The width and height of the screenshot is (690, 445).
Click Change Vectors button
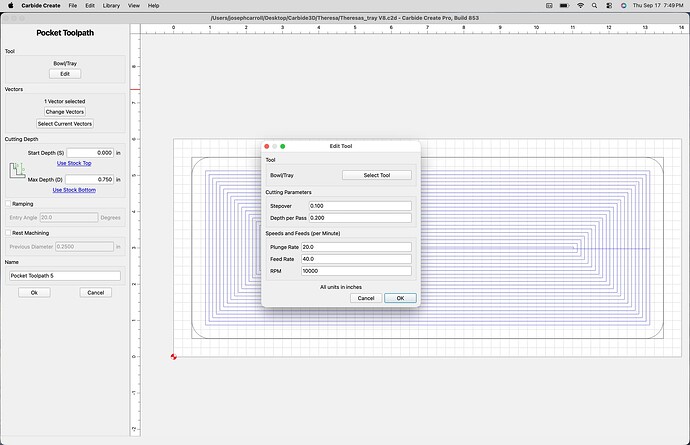tap(65, 112)
